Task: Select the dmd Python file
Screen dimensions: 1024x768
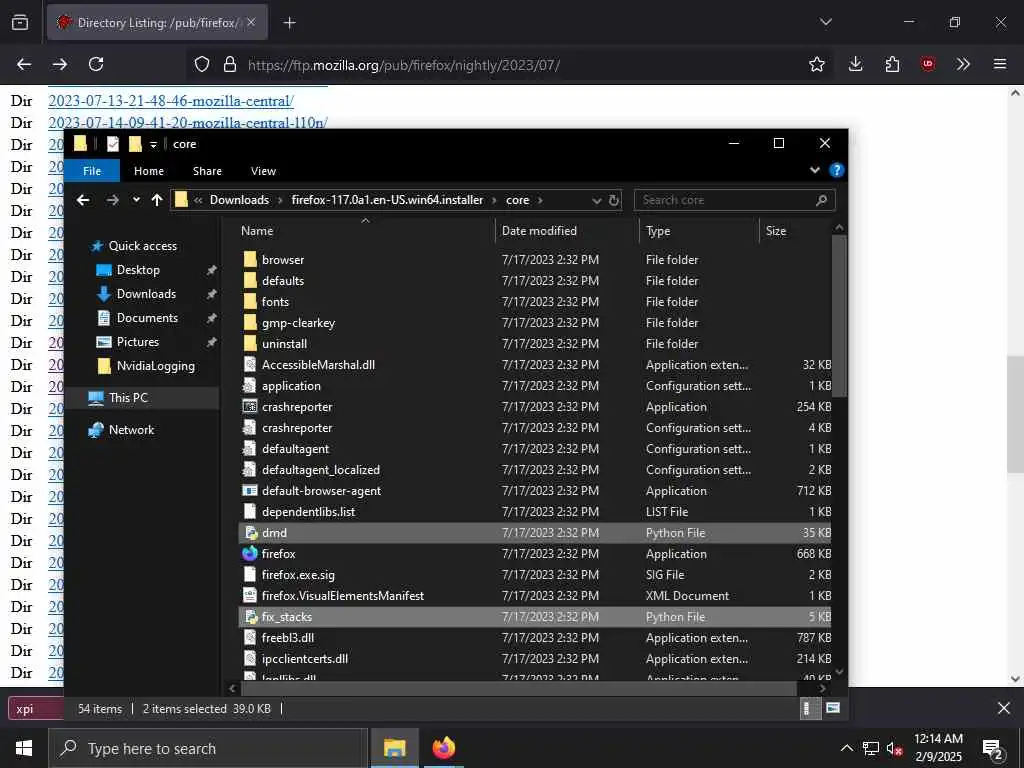Action: point(535,533)
